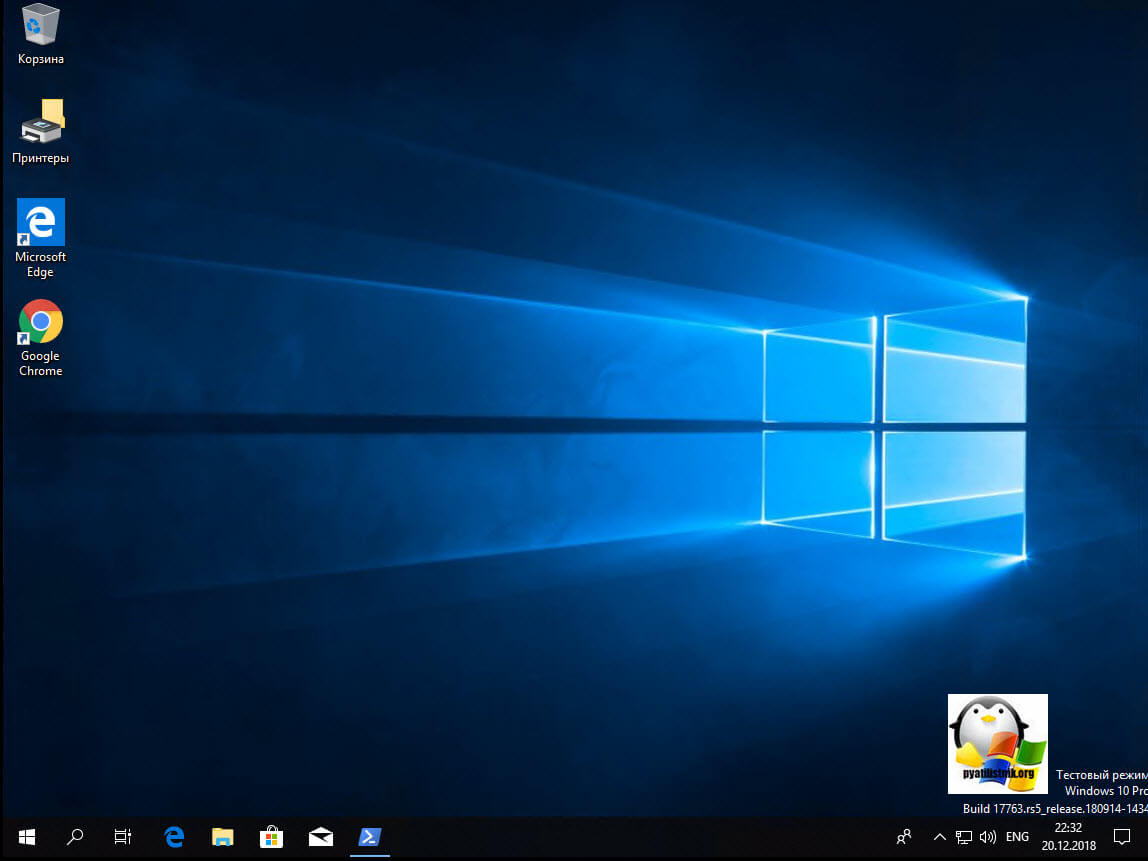Open the People tray icon
The image size is (1148, 861).
pyautogui.click(x=904, y=837)
